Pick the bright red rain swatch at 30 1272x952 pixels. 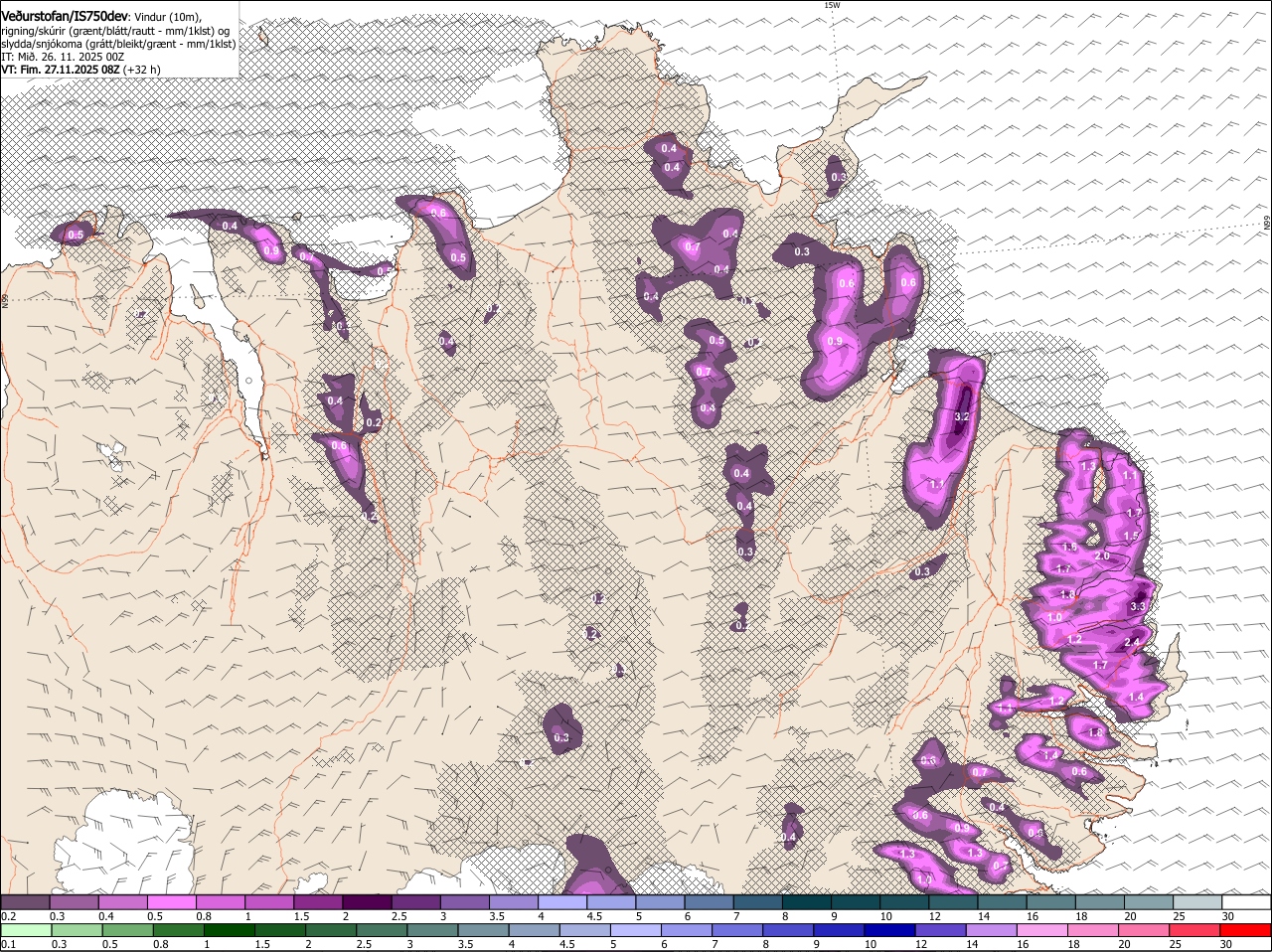[x=1244, y=930]
